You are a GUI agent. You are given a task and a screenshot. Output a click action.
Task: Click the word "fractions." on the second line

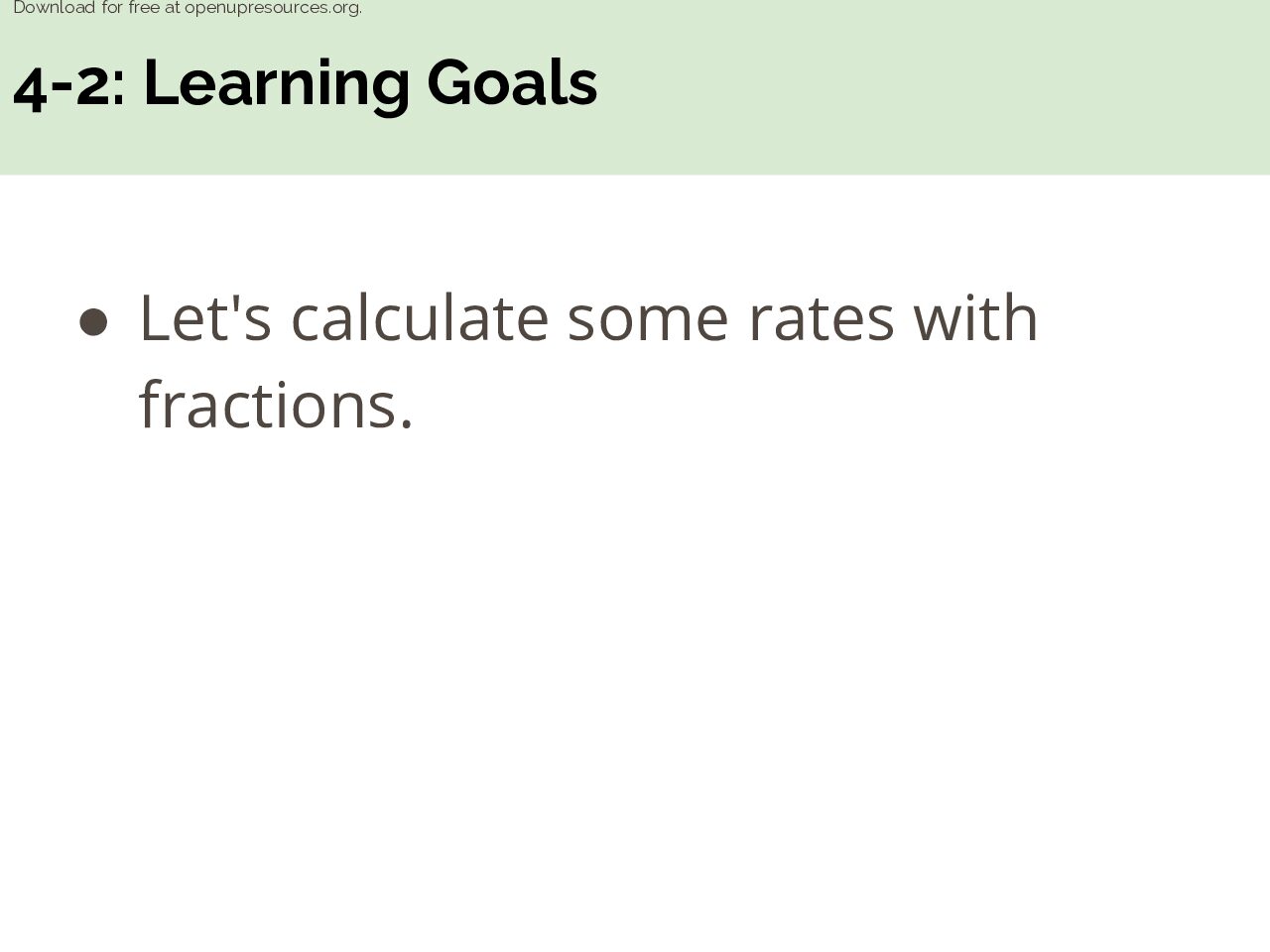click(276, 405)
